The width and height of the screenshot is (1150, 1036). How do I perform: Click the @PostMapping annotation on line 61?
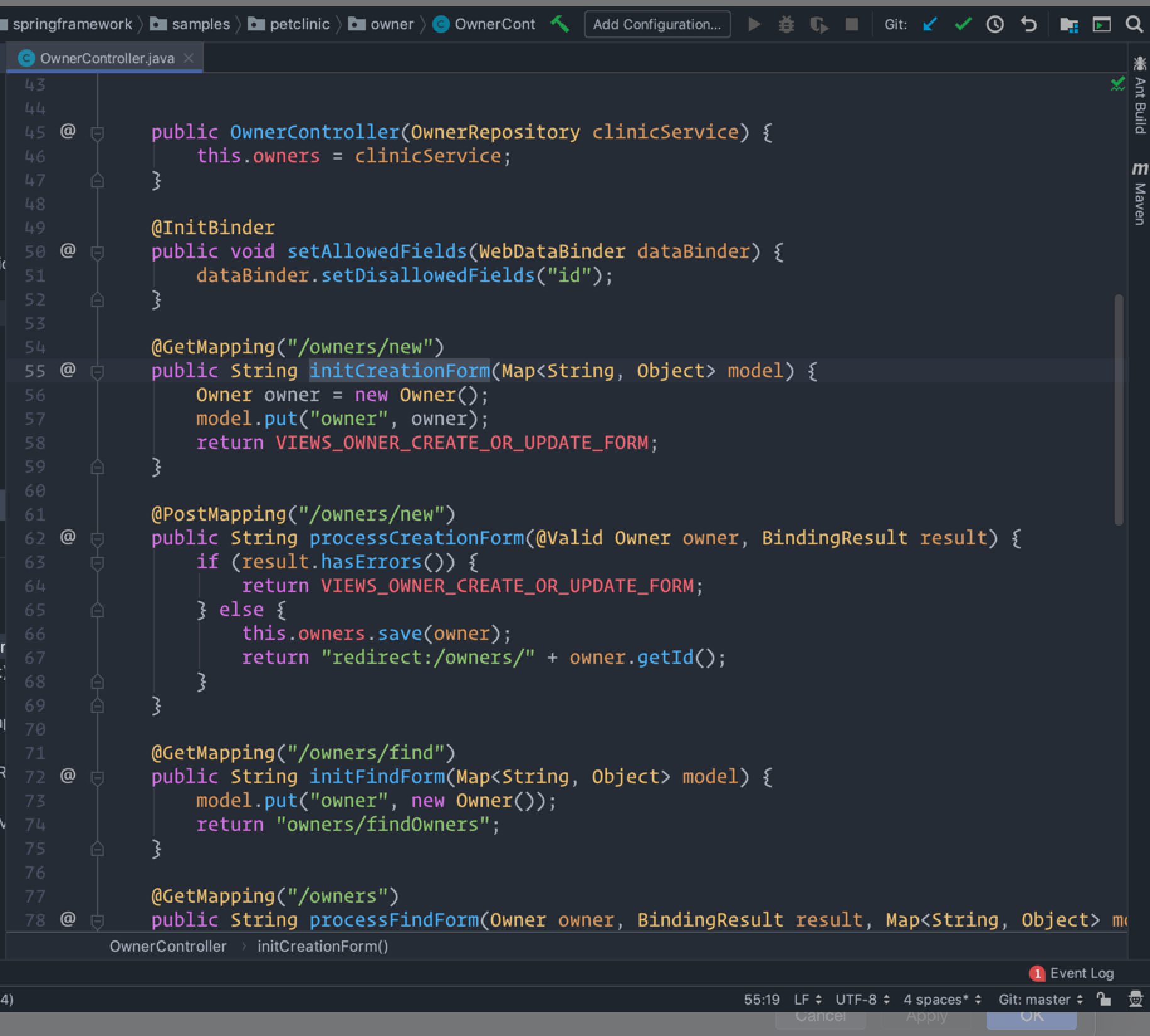pos(219,514)
